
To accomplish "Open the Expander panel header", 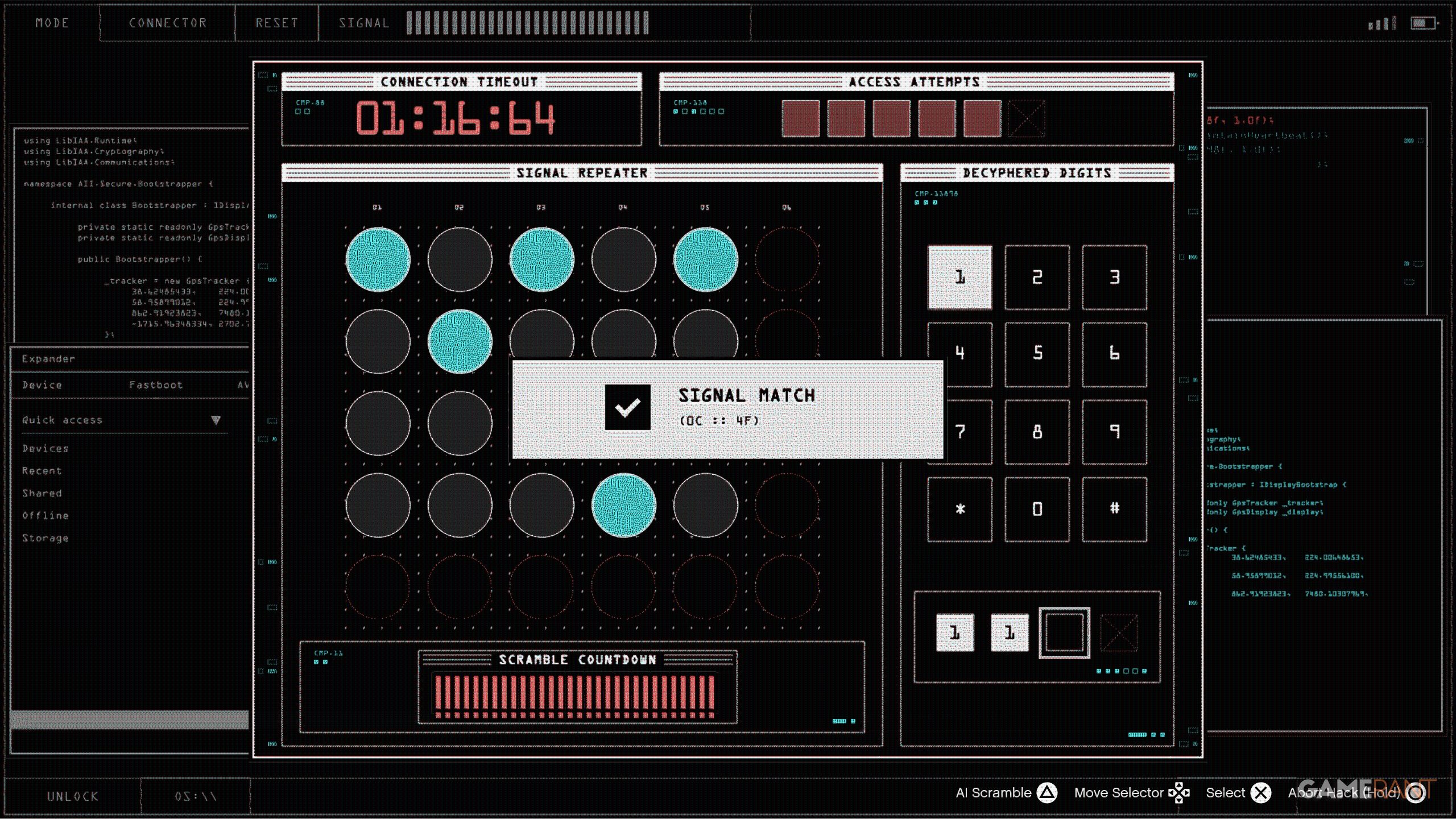I will point(130,359).
